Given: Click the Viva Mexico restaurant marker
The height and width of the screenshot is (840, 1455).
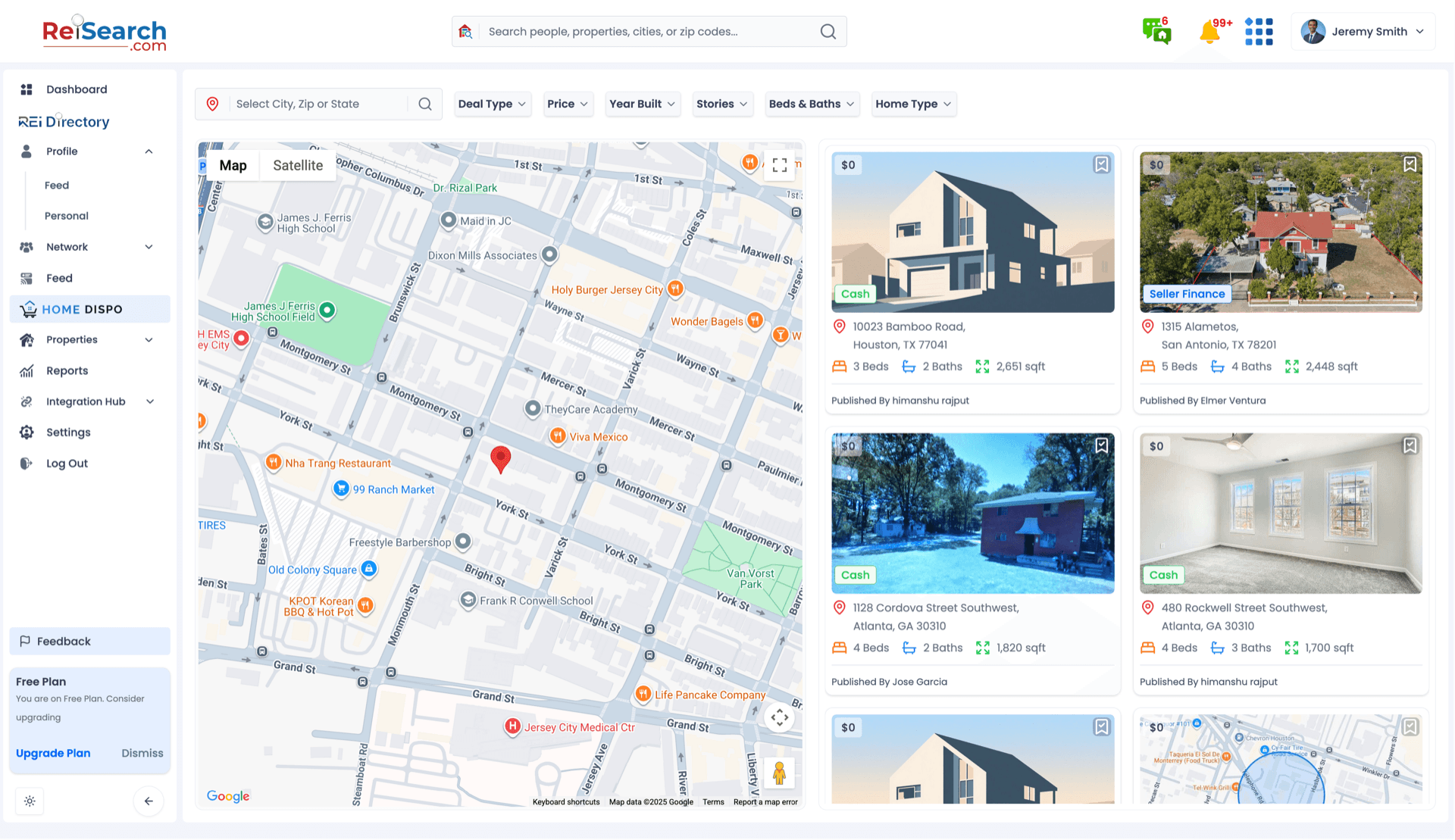Looking at the screenshot, I should coord(558,436).
